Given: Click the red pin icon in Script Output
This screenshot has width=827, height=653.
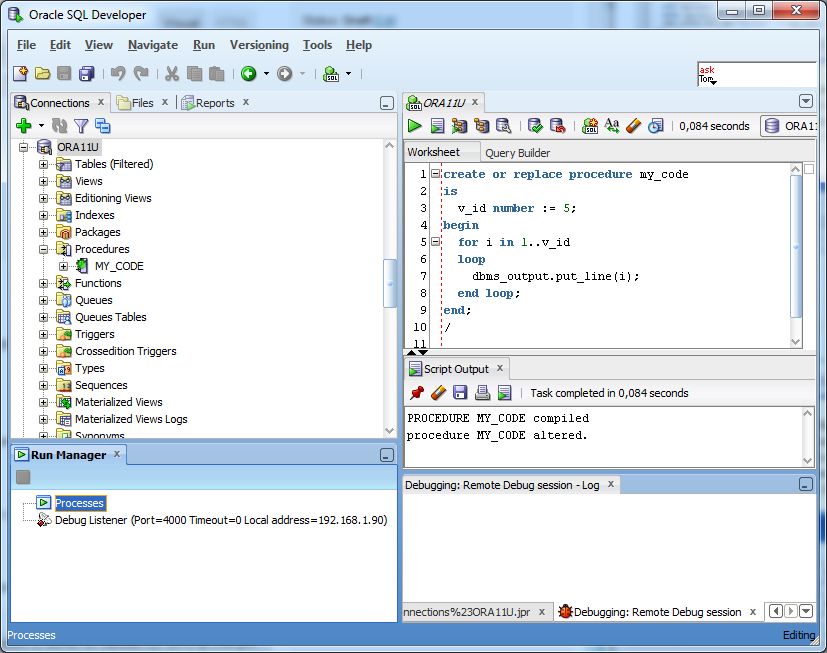Looking at the screenshot, I should tap(417, 392).
